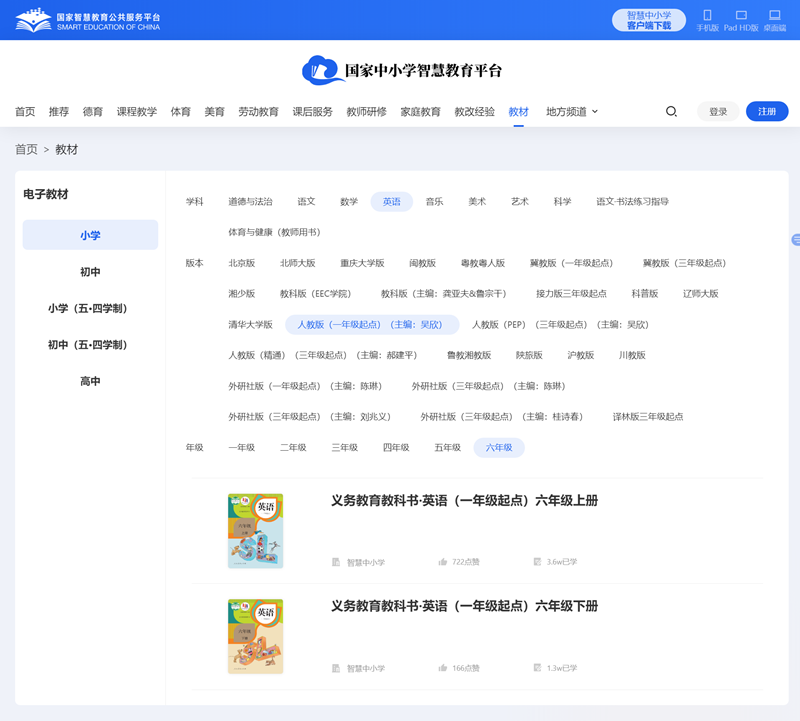800x721 pixels.
Task: Open the search magnifier icon
Action: [671, 112]
